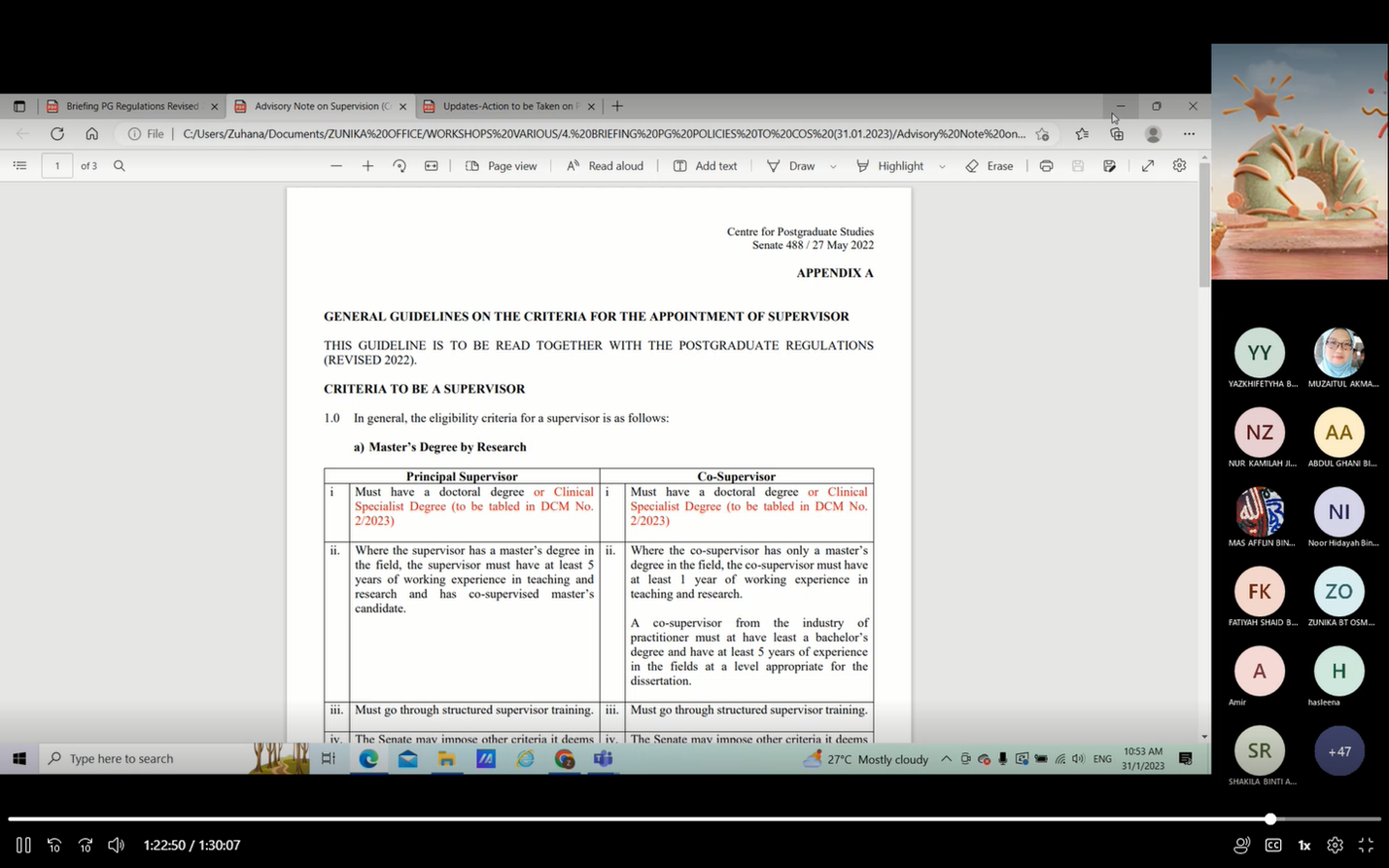This screenshot has width=1389, height=868.
Task: Select Add text tool
Action: [706, 166]
